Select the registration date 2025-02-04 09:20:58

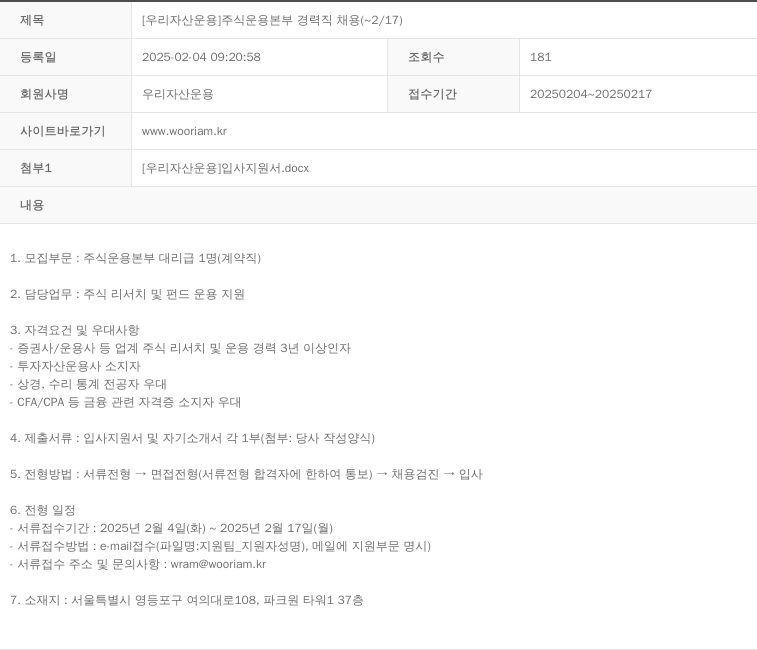pos(201,57)
